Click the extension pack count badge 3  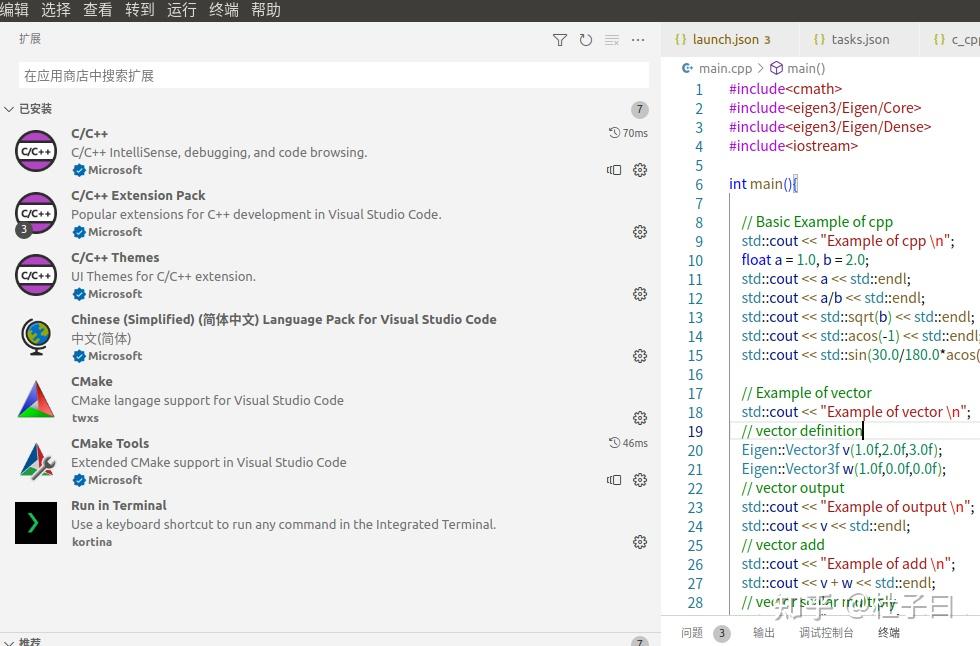[23, 229]
